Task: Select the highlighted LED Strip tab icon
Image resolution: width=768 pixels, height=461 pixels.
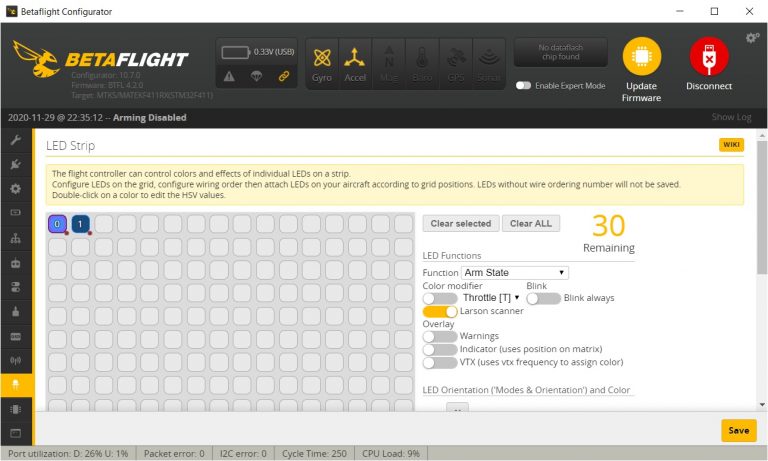Action: point(16,385)
